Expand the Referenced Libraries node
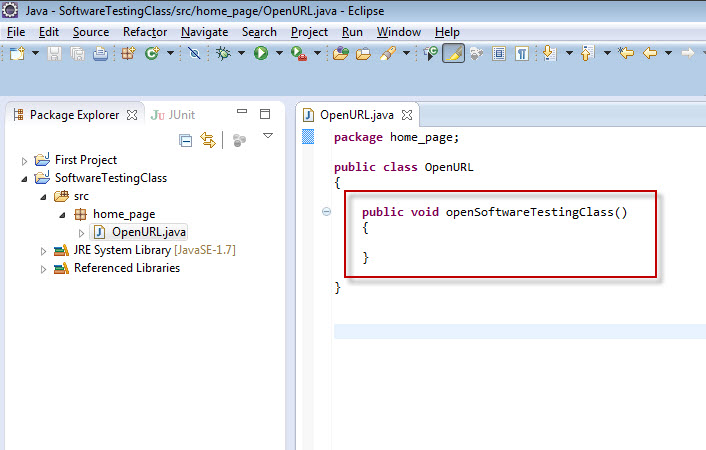 pos(43,269)
